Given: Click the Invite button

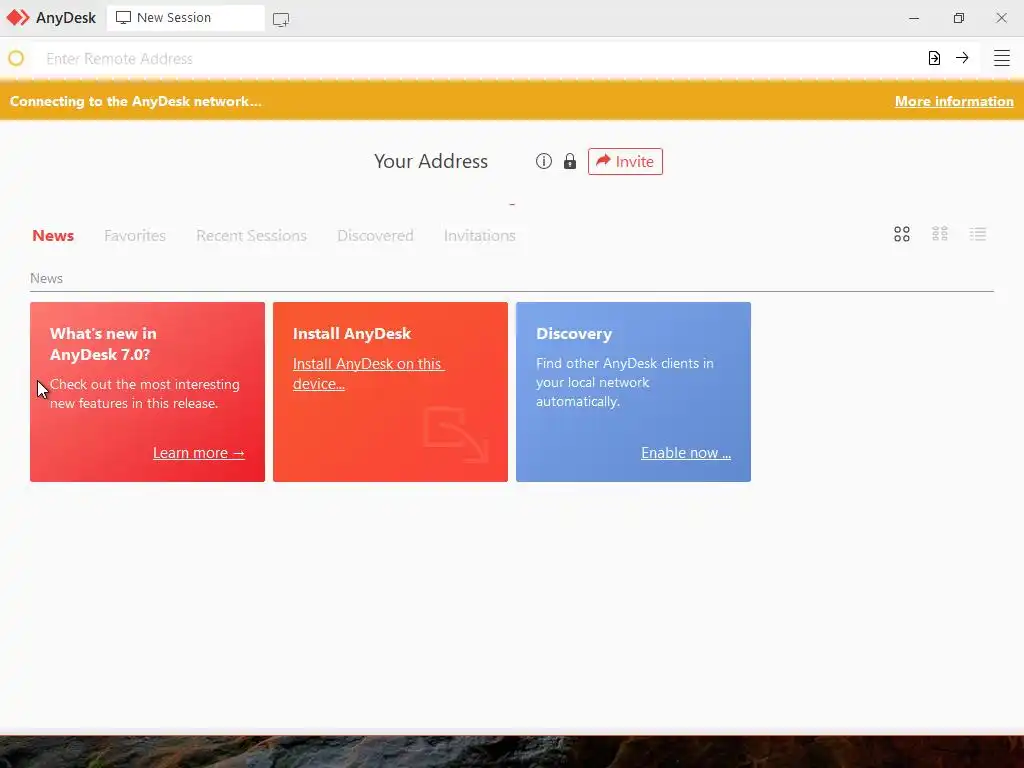Looking at the screenshot, I should [625, 161].
